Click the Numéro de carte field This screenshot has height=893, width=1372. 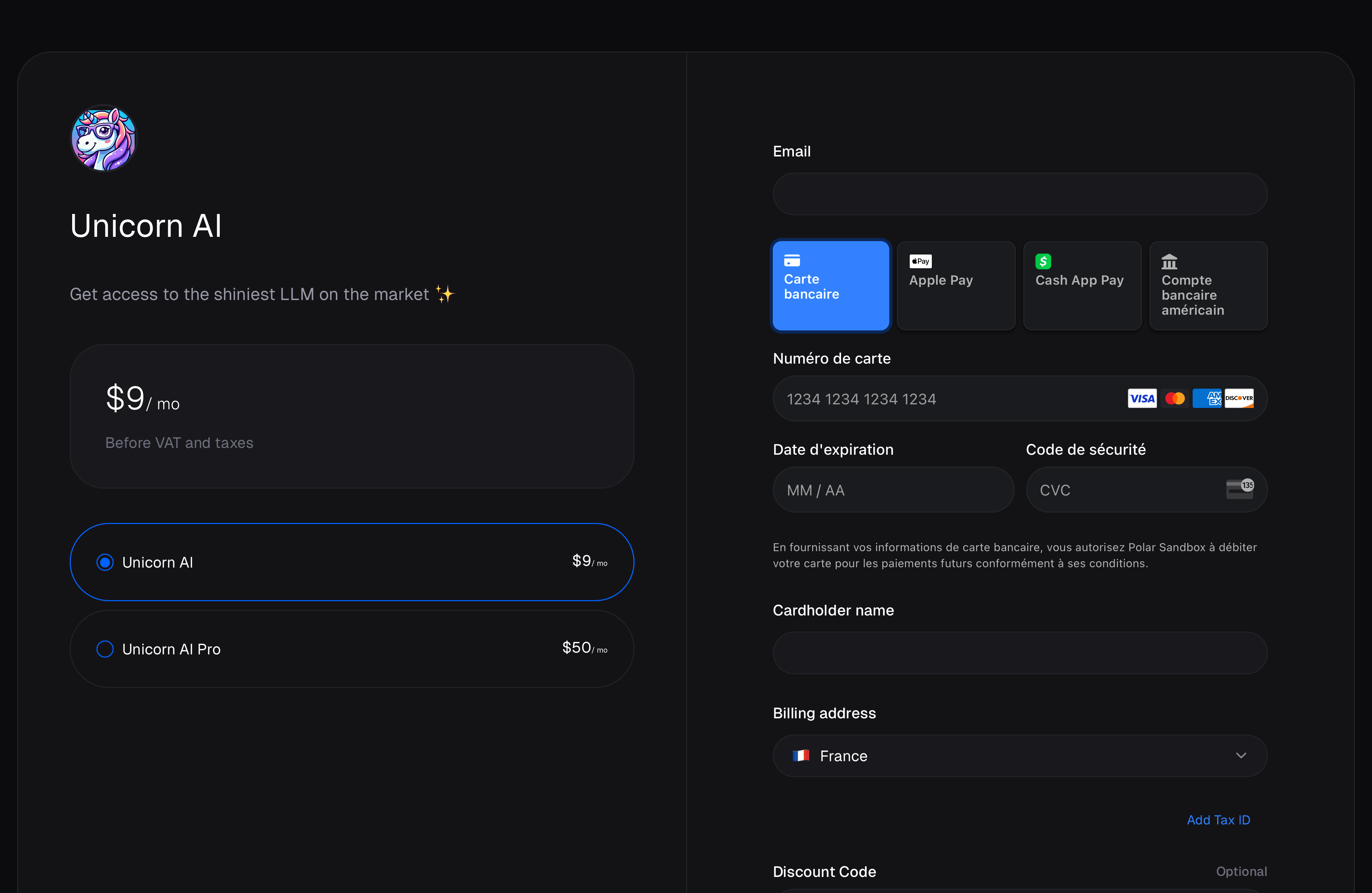(945, 399)
